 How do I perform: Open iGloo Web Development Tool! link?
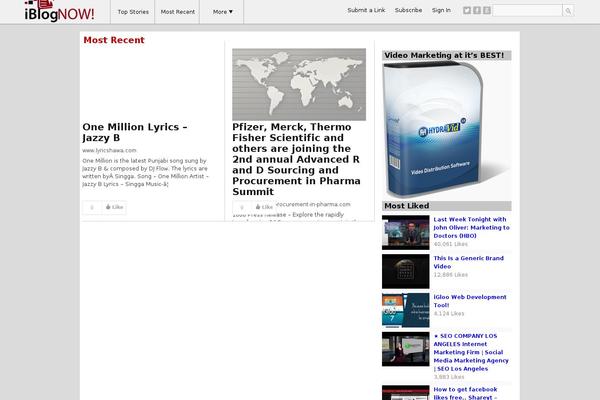point(470,301)
